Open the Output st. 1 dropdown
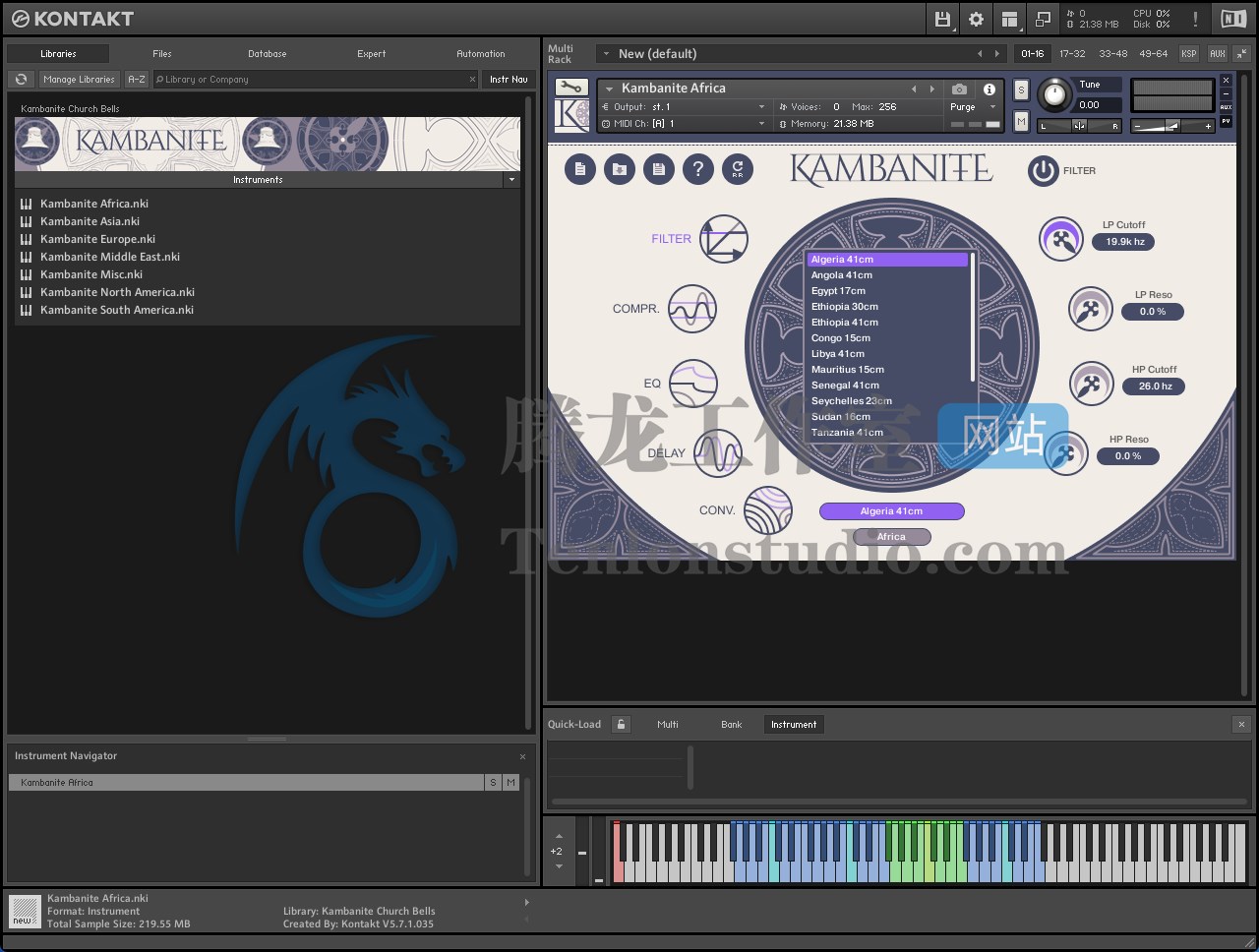Screen dimensions: 1259x952 coord(761,107)
